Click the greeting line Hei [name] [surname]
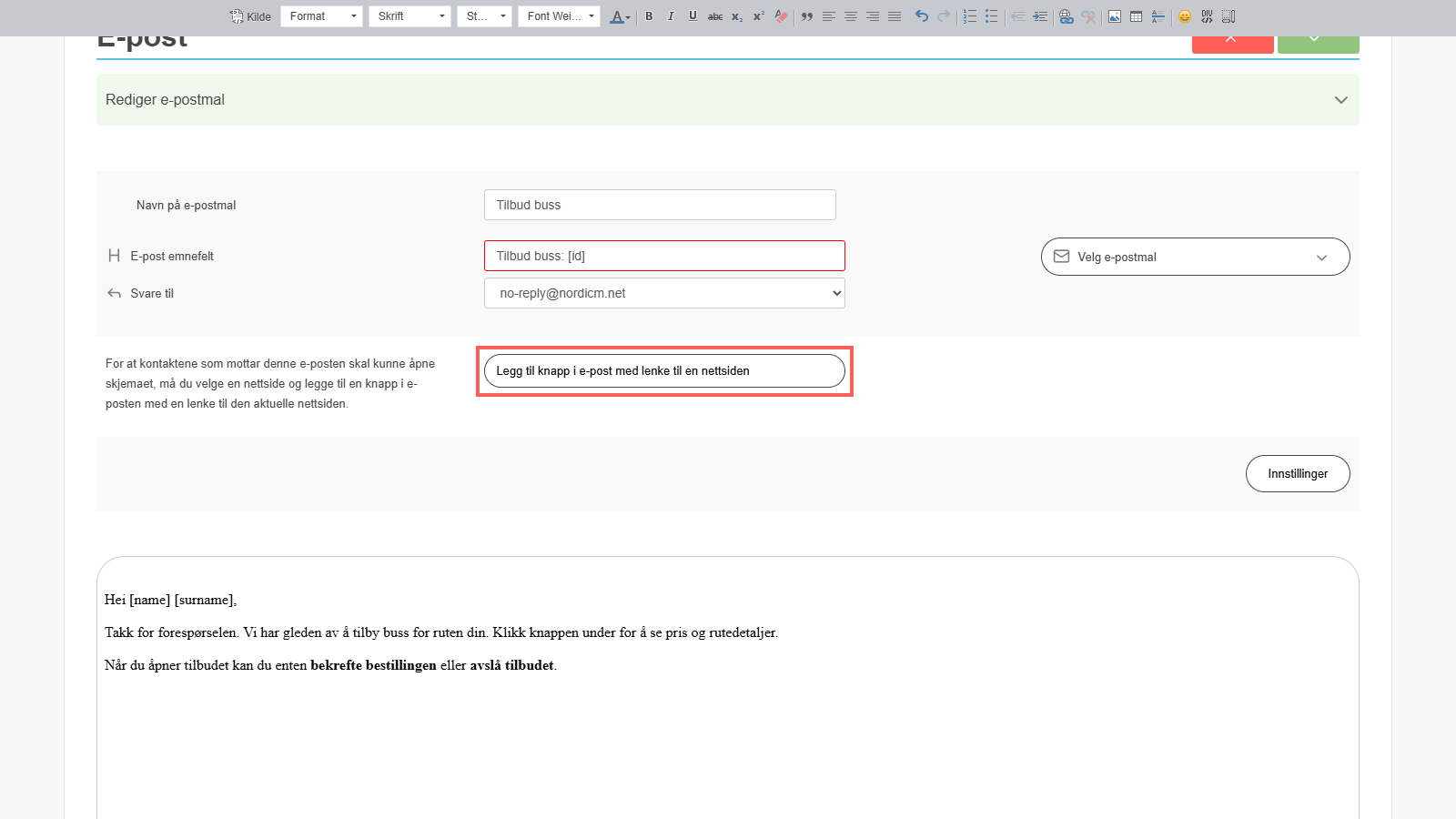The height and width of the screenshot is (819, 1456). (x=170, y=600)
